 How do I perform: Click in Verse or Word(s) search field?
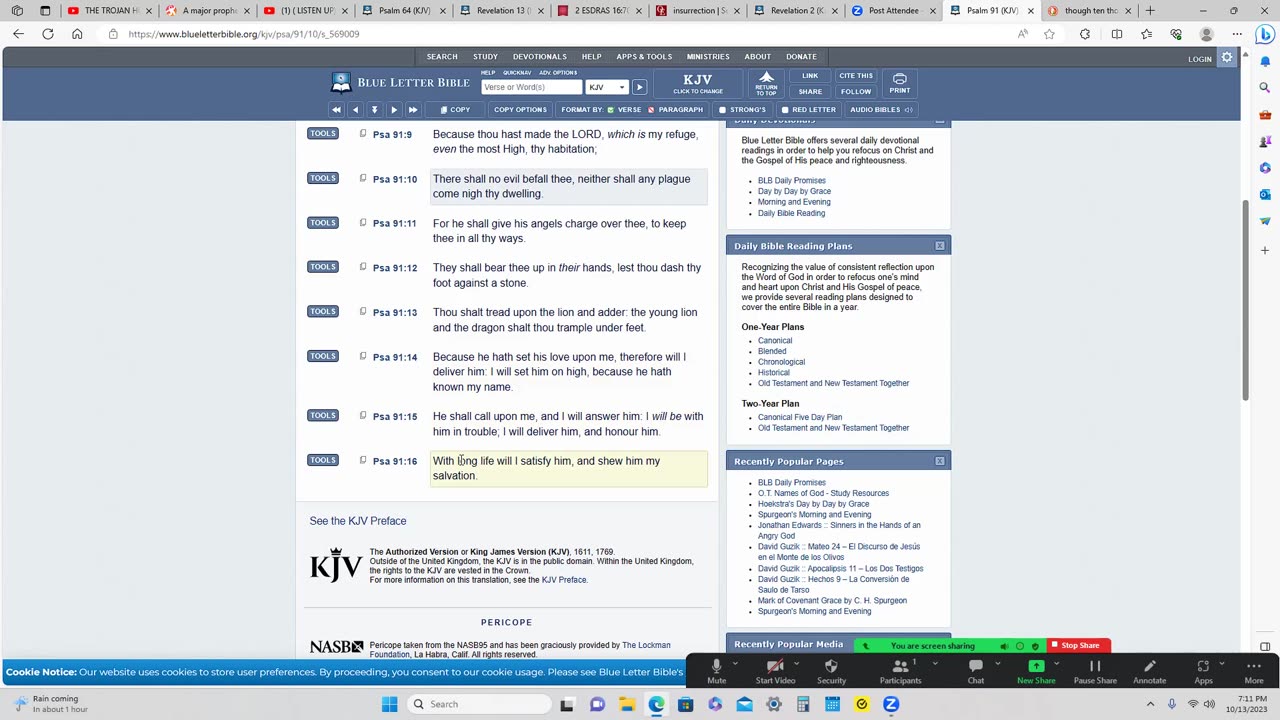click(x=530, y=87)
